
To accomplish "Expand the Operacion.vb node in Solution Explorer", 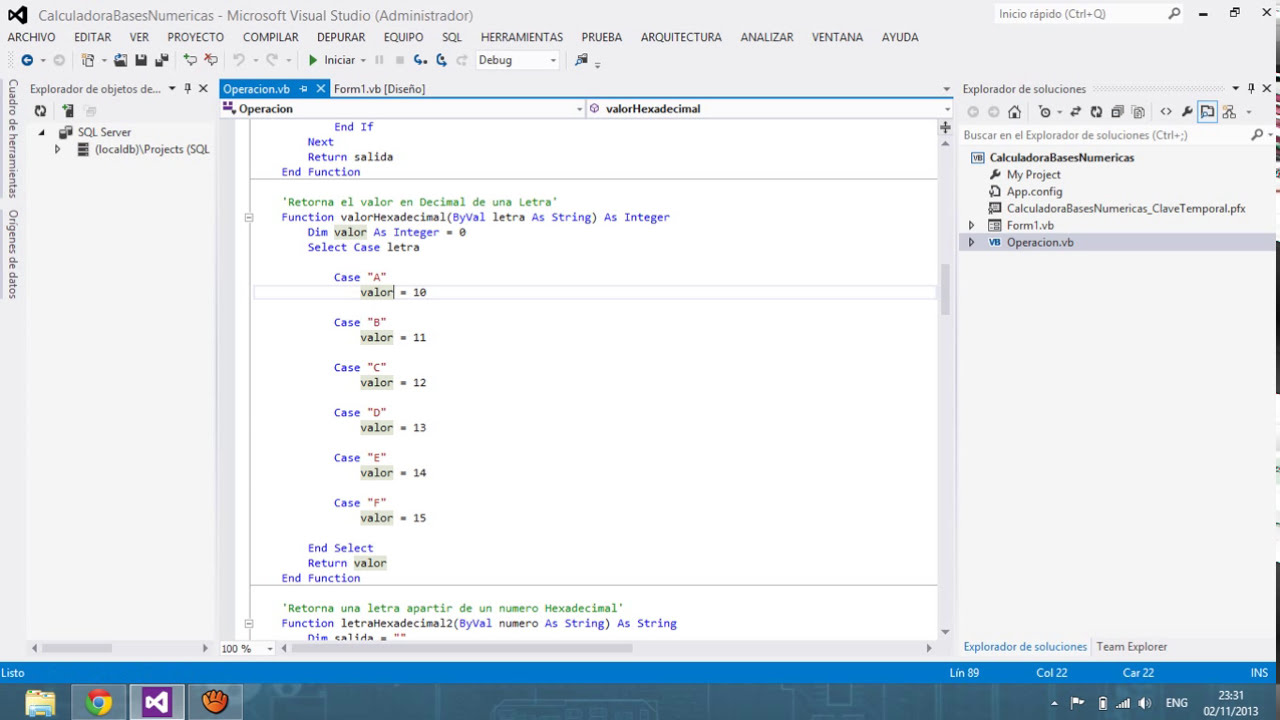I will pos(971,243).
